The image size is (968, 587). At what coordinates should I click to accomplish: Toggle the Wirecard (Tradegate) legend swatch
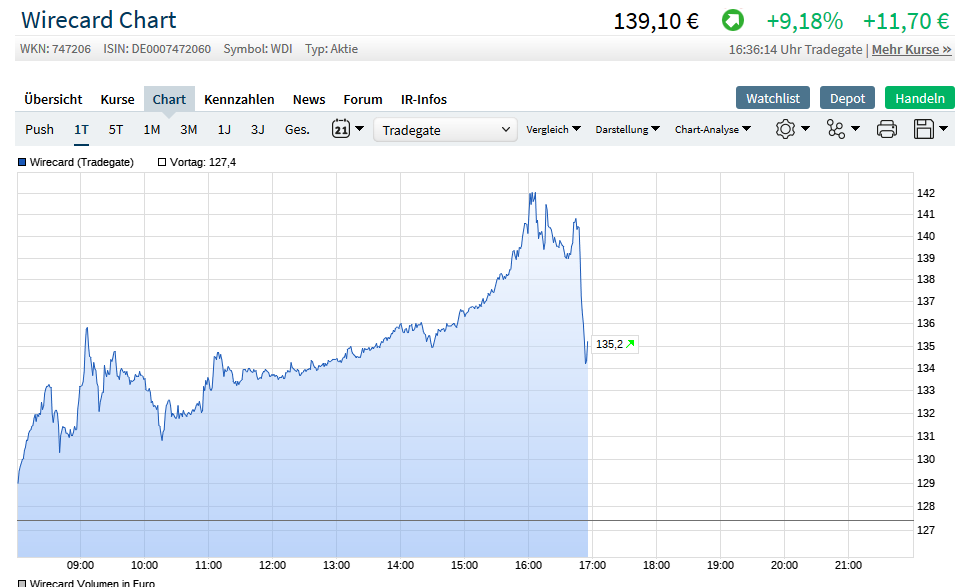point(22,162)
